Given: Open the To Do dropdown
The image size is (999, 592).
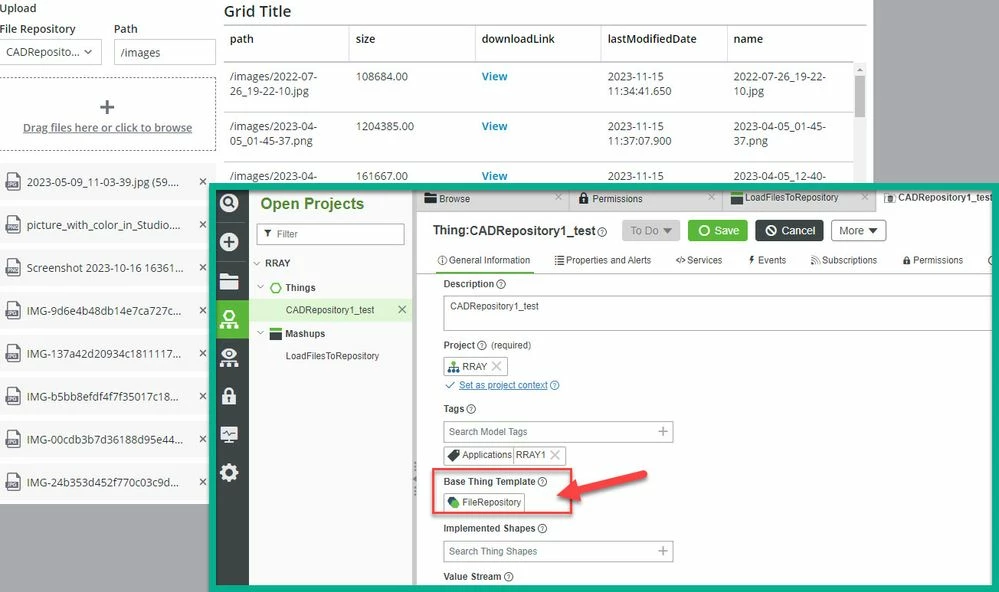Looking at the screenshot, I should pos(651,231).
